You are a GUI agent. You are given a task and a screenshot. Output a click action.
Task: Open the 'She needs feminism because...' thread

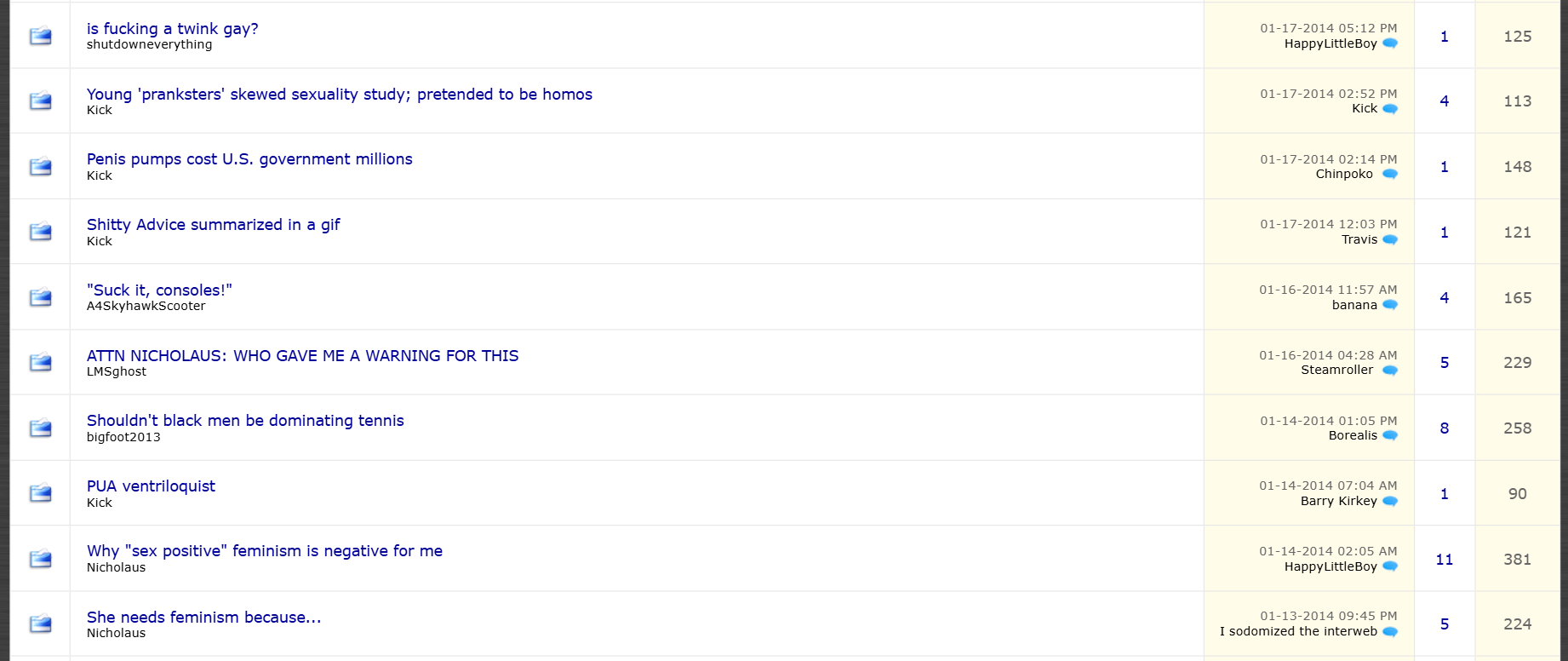203,618
